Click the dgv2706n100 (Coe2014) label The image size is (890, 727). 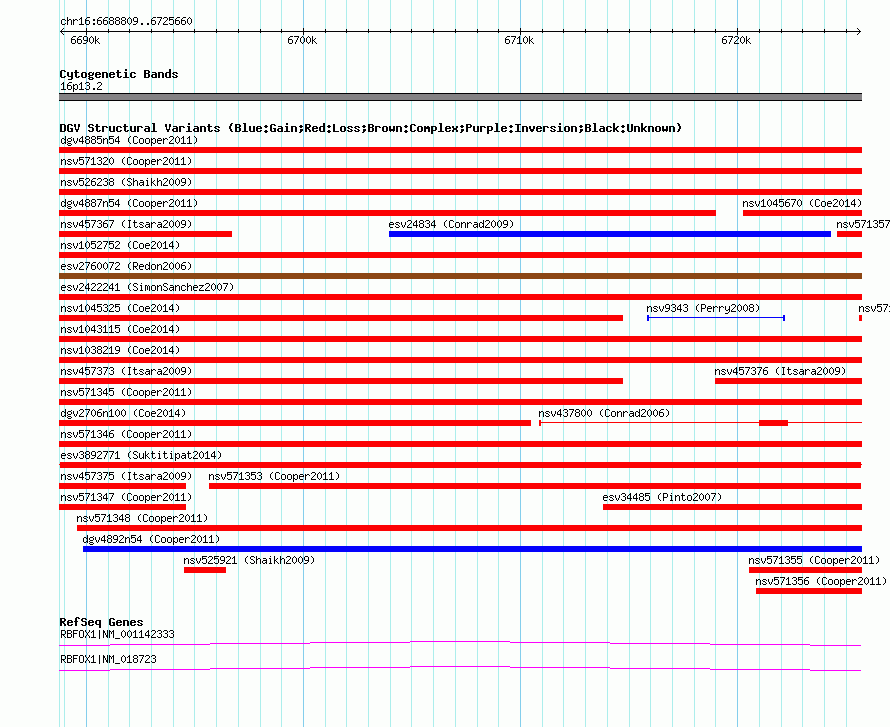click(x=123, y=414)
